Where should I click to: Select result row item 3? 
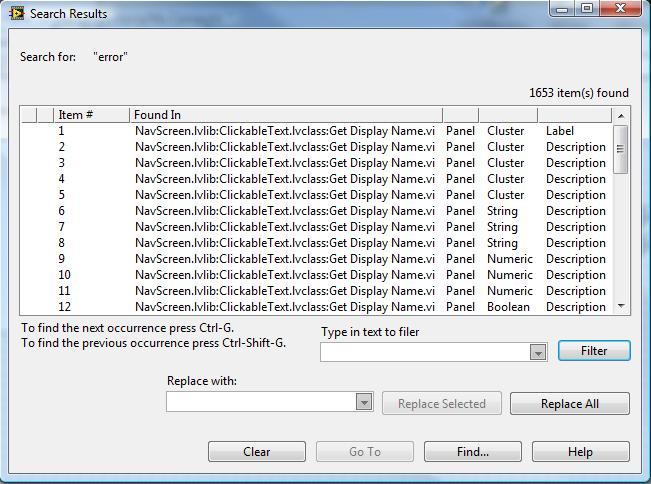pos(316,163)
